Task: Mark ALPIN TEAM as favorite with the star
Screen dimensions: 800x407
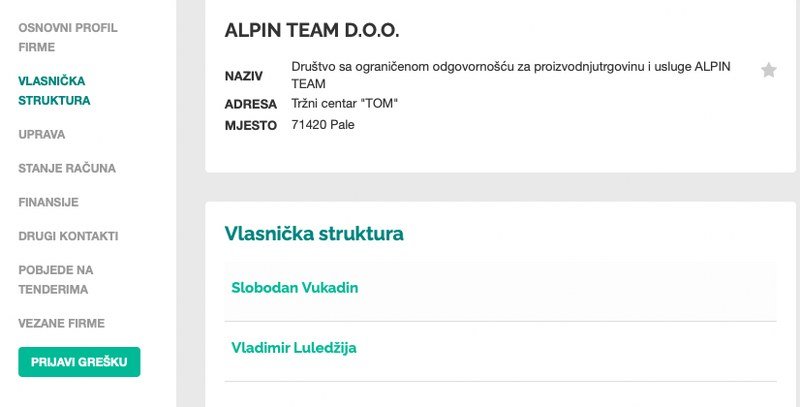Action: click(768, 70)
